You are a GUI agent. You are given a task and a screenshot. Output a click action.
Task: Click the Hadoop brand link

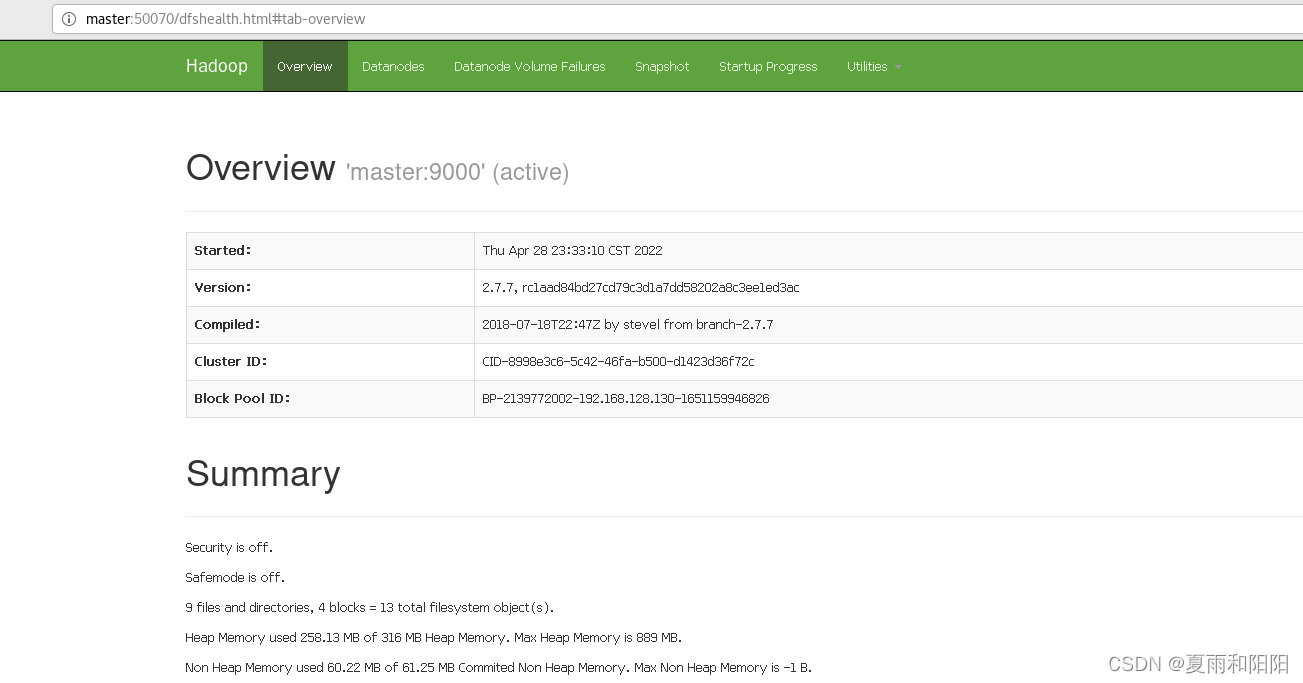pyautogui.click(x=216, y=66)
